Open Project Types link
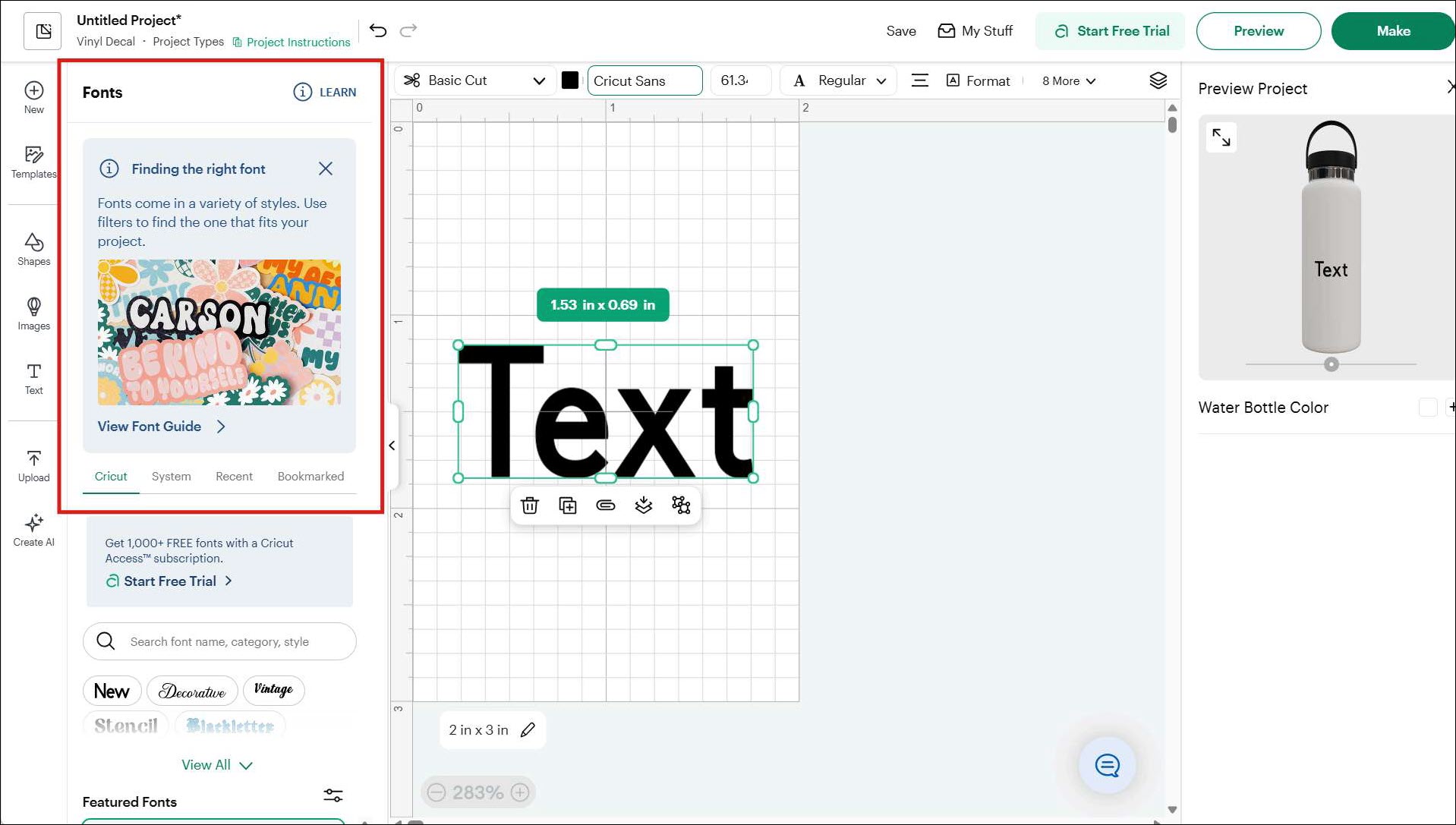 (x=188, y=41)
